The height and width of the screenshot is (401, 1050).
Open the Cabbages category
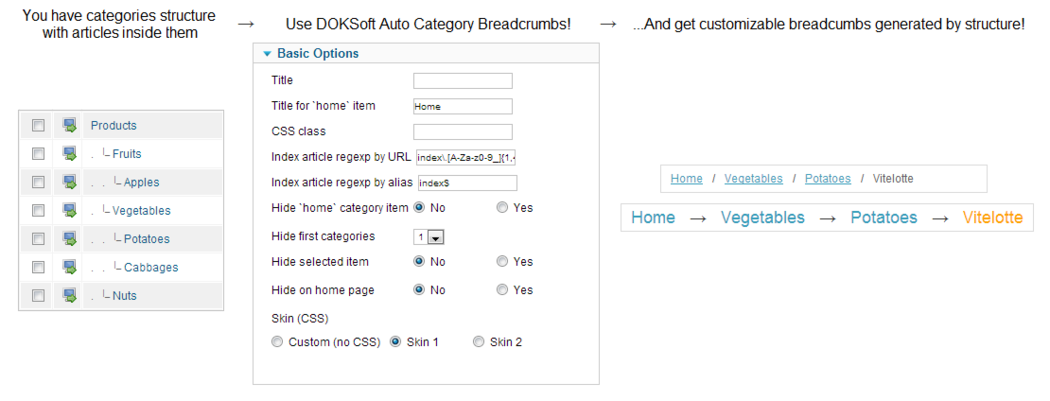151,267
